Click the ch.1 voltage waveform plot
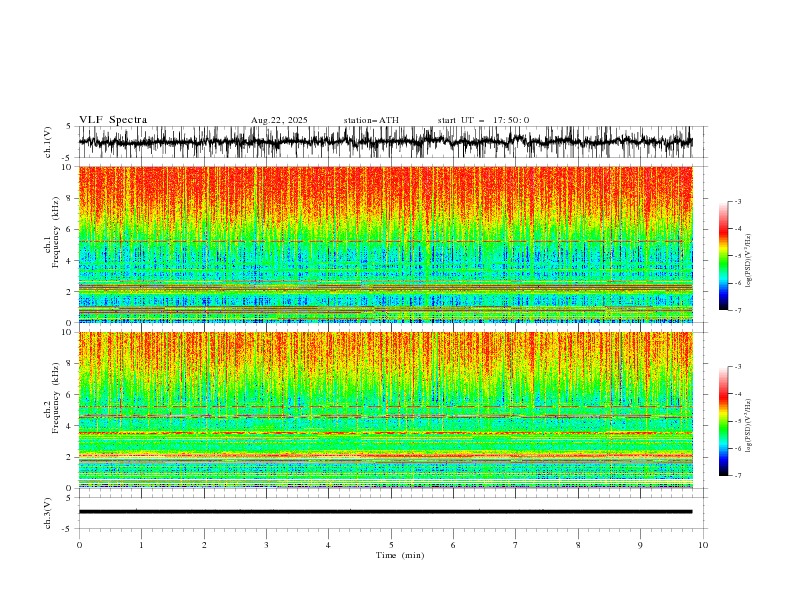This screenshot has width=792, height=612. [x=385, y=142]
